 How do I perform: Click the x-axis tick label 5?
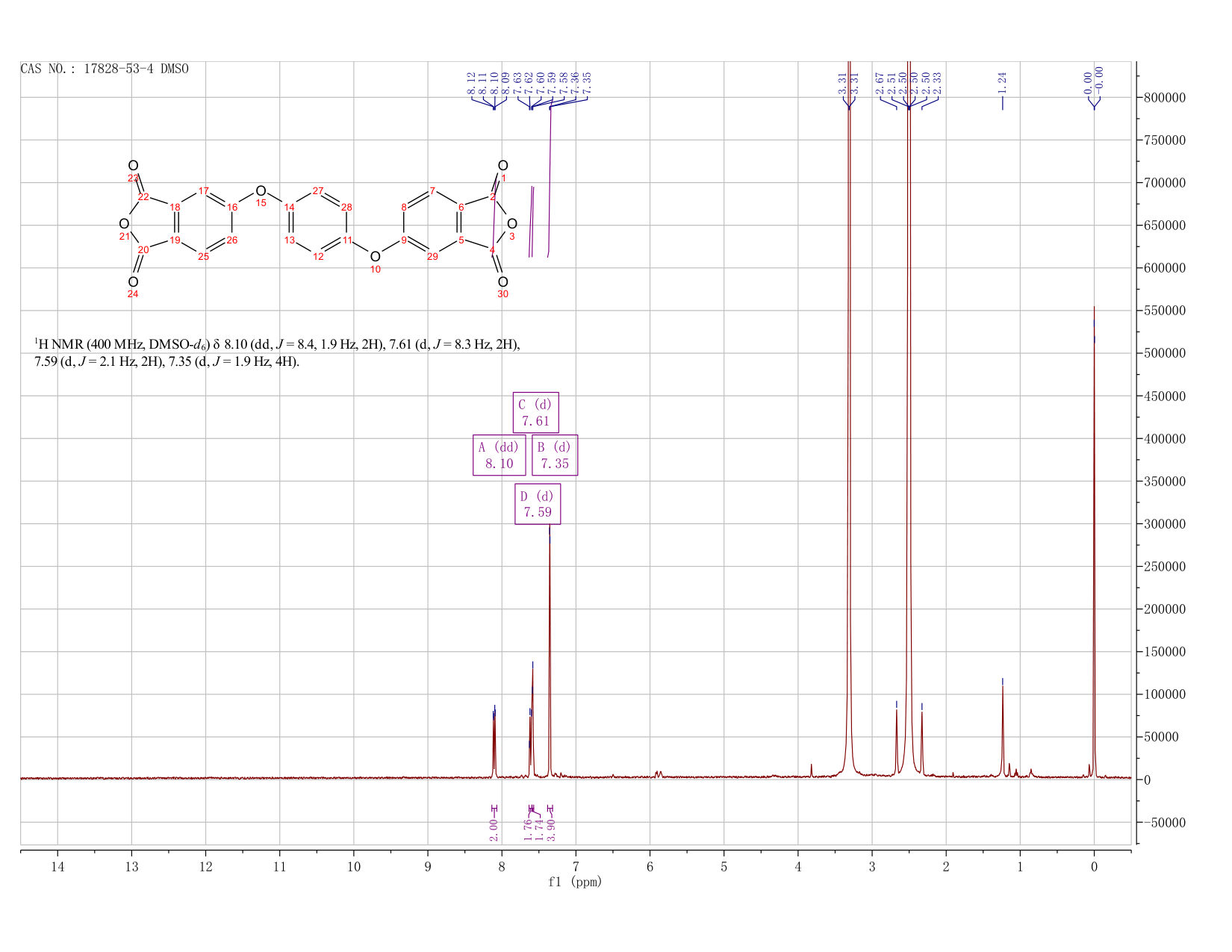[x=724, y=866]
